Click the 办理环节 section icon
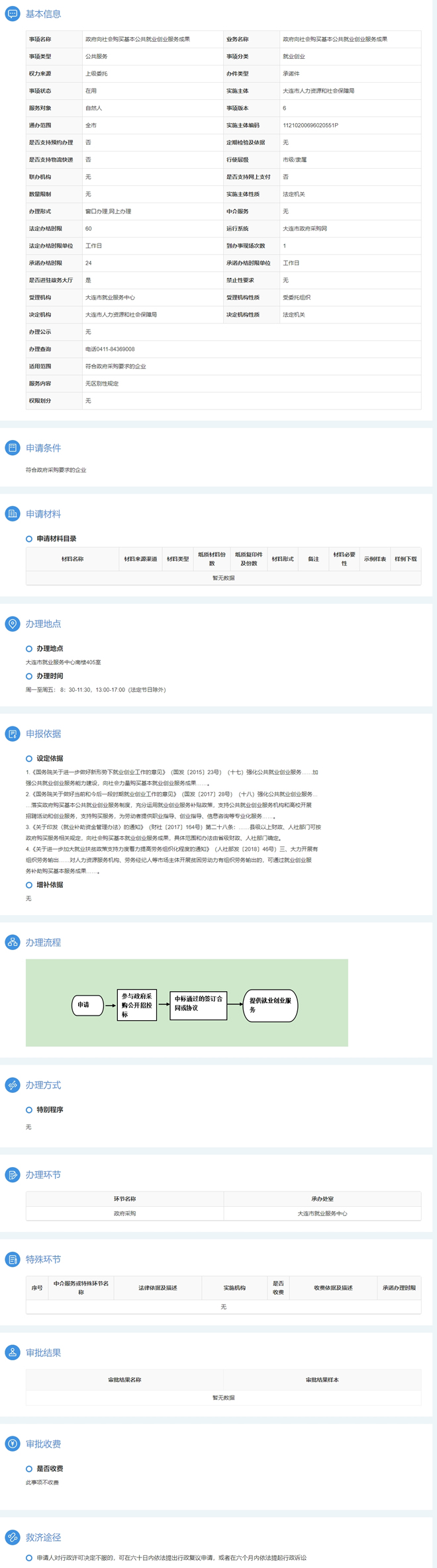Screen dimensions: 437x1568 pos(13,1174)
